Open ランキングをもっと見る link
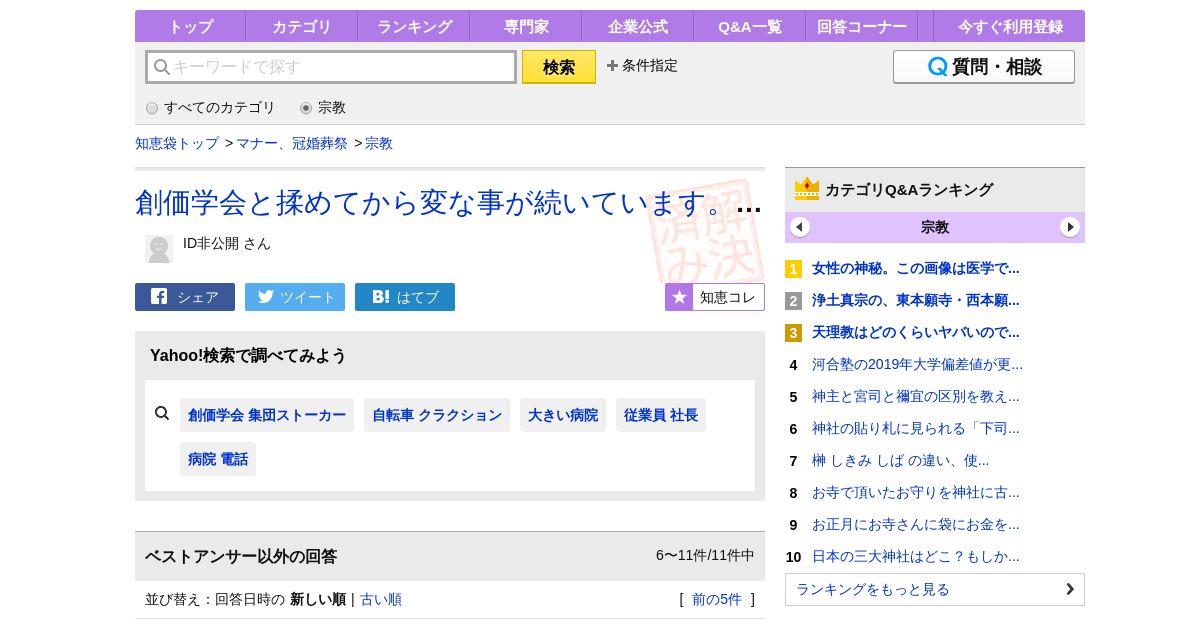1200x630 pixels. click(x=934, y=589)
